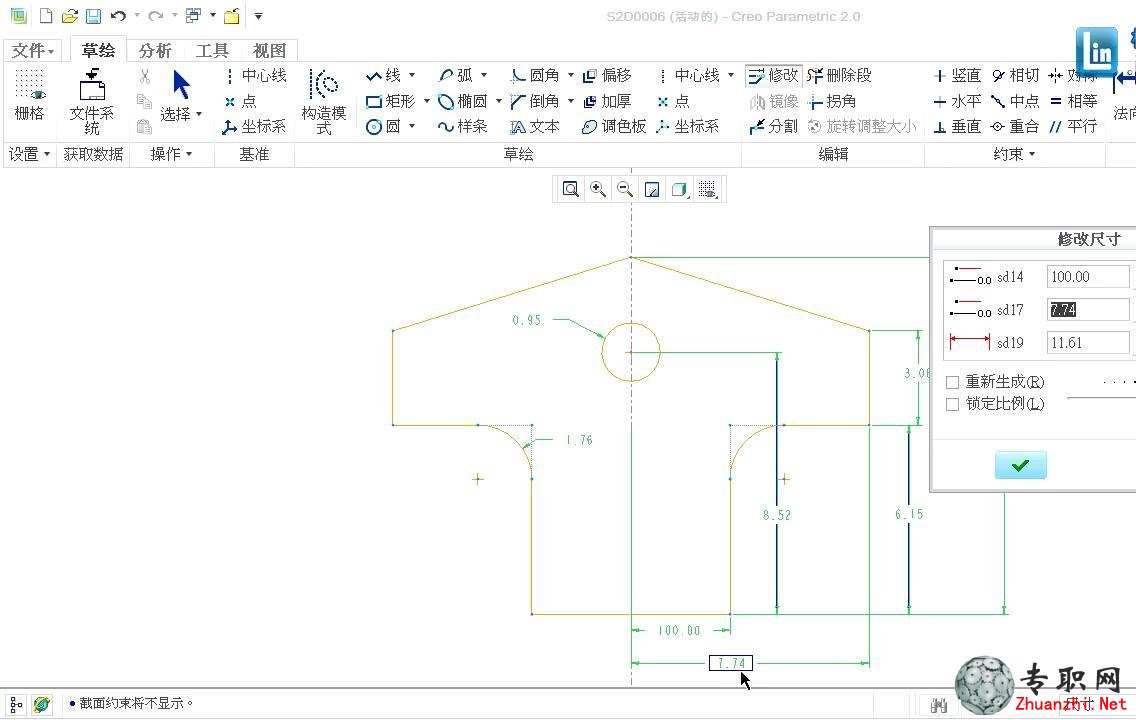Apply the 平行 parallel constraint
Screen dimensions: 1136x720
coord(1074,127)
